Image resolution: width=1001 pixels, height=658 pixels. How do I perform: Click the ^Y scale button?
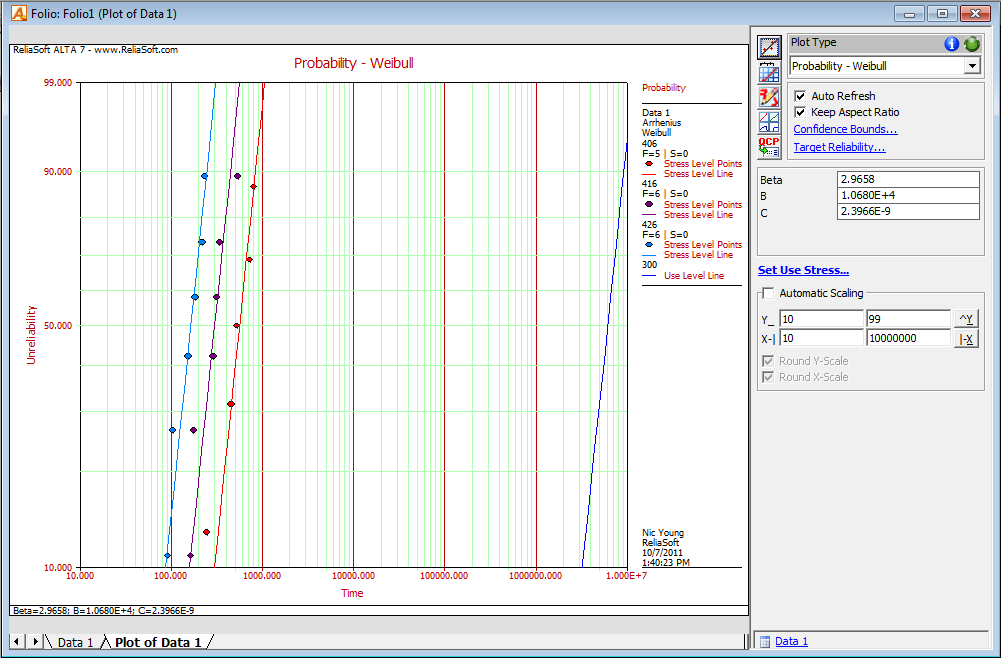[966, 319]
